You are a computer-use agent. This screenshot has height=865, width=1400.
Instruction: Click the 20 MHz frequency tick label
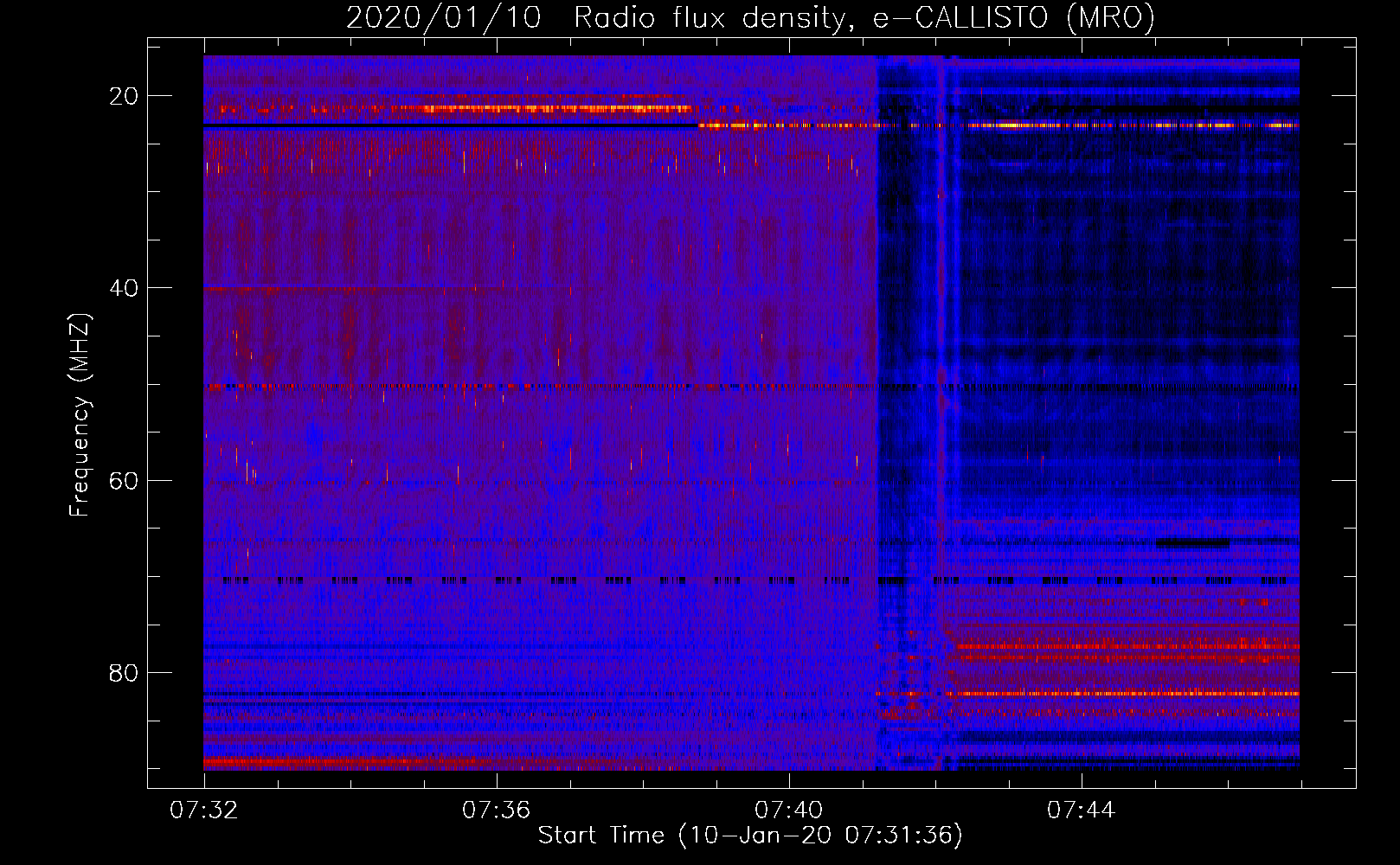pos(124,96)
